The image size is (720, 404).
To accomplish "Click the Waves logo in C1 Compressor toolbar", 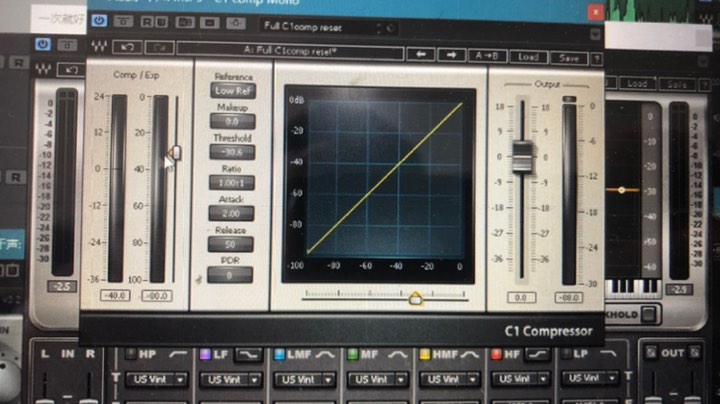I will (99, 46).
